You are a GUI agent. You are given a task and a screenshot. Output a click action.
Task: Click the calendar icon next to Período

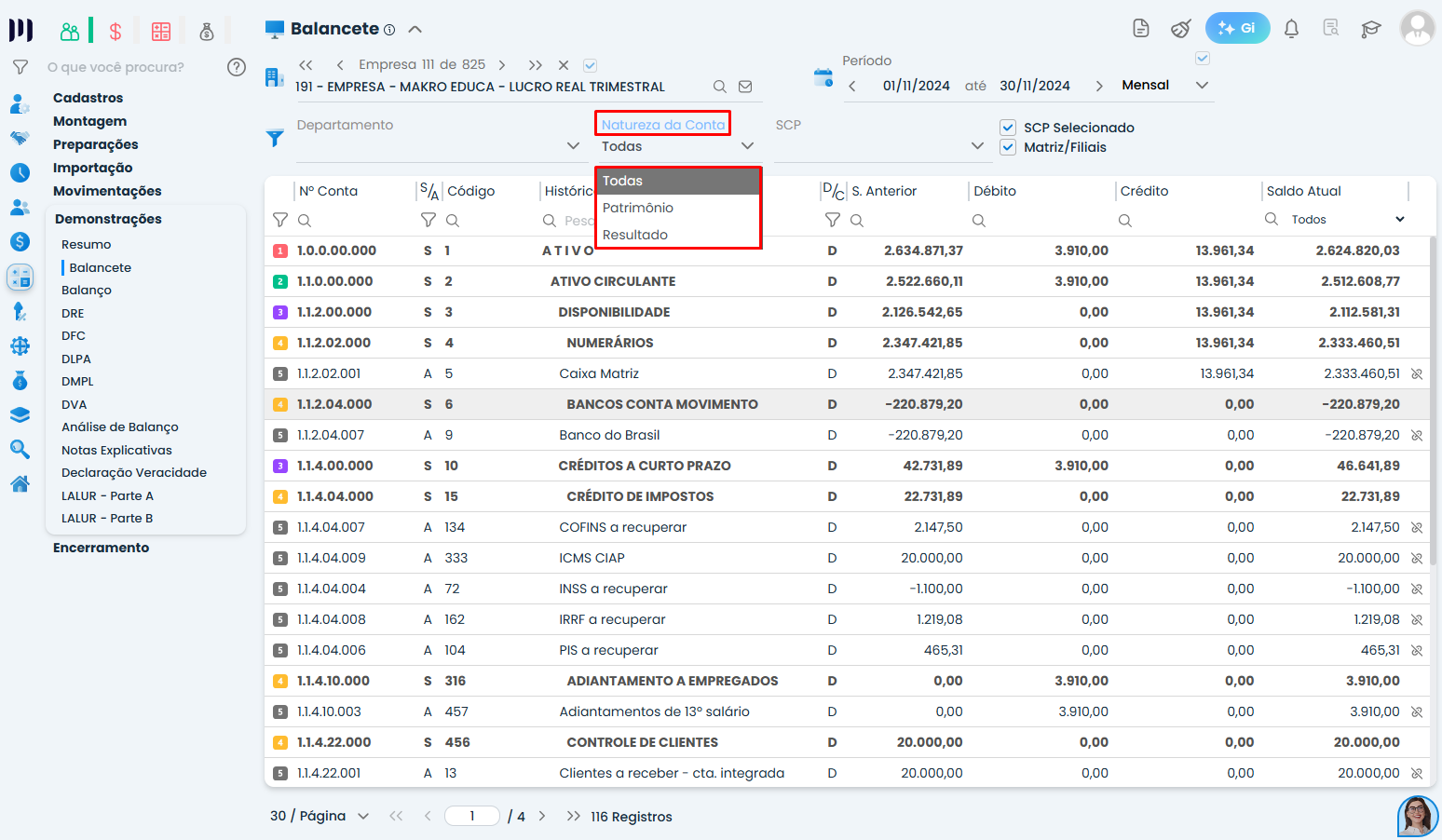[823, 78]
